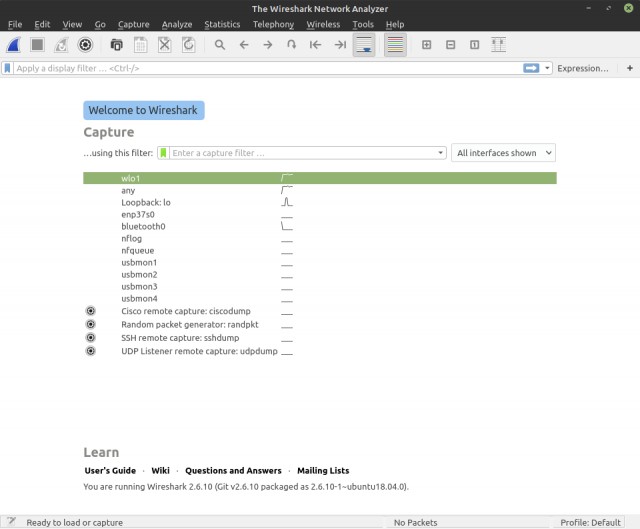The width and height of the screenshot is (640, 529).
Task: Select the Loopback: lo interface
Action: point(320,202)
